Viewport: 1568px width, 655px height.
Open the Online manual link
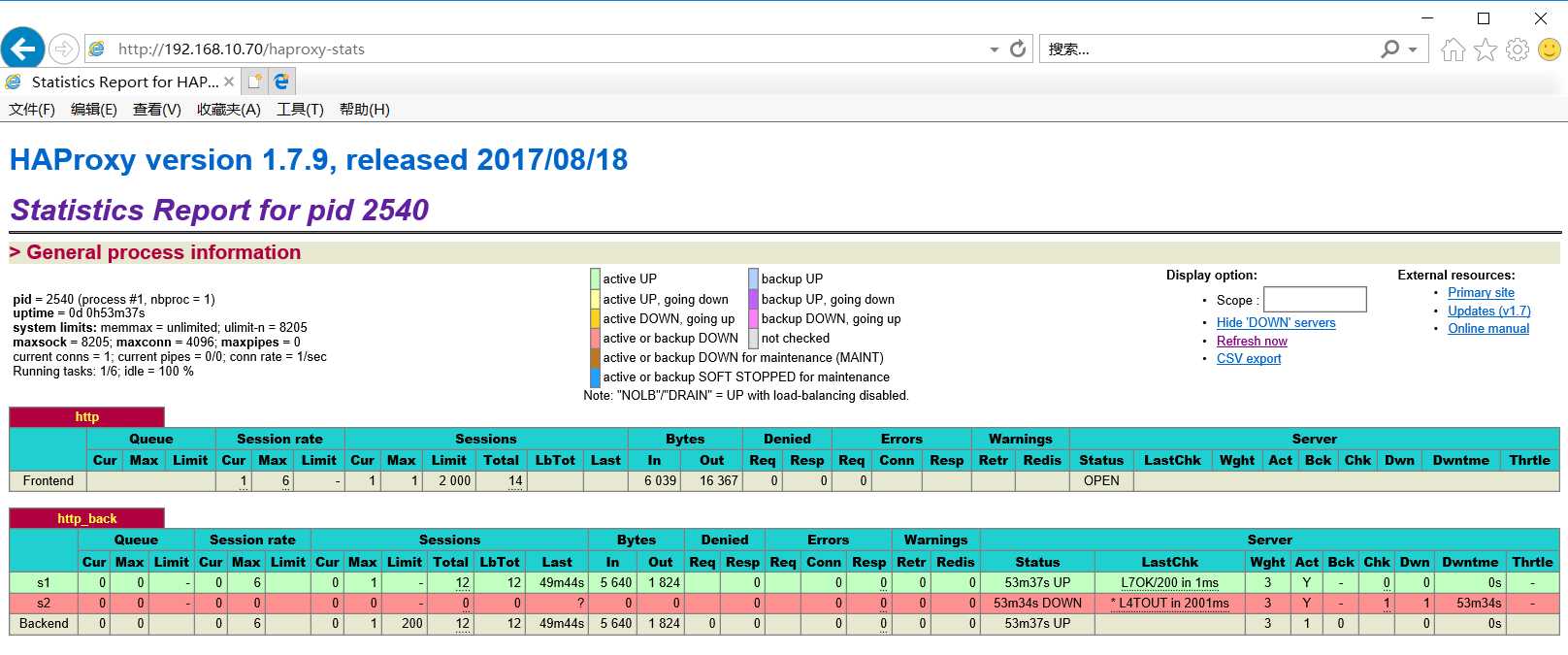coord(1488,328)
